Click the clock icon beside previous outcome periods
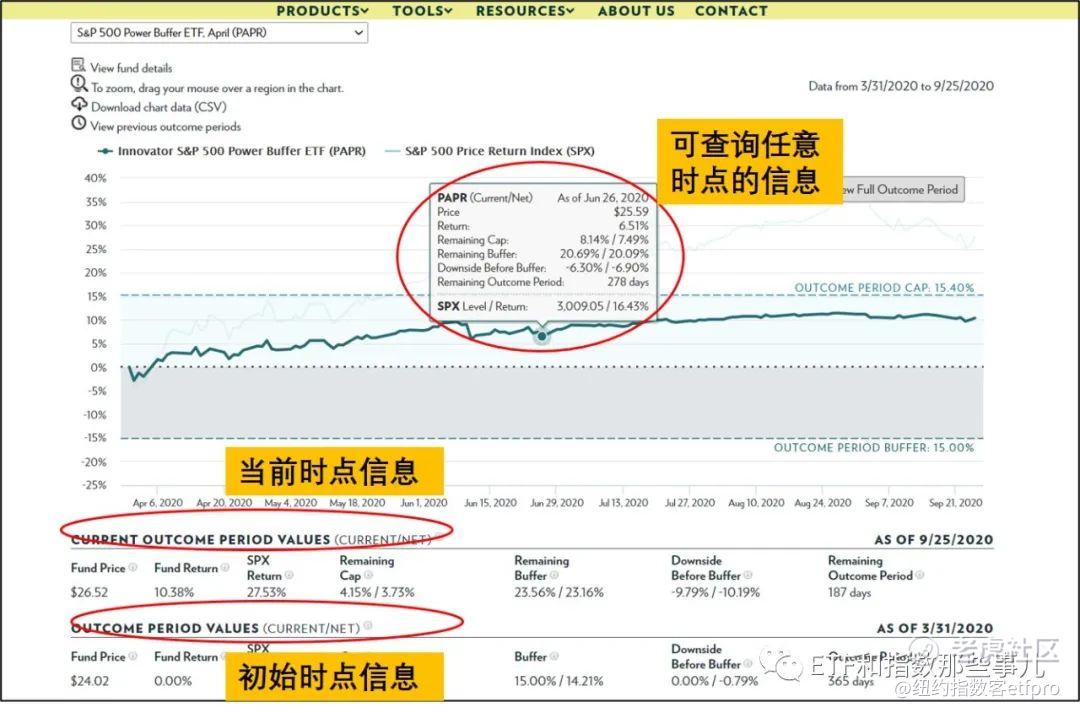Screen dimensions: 1080x713 tap(79, 124)
